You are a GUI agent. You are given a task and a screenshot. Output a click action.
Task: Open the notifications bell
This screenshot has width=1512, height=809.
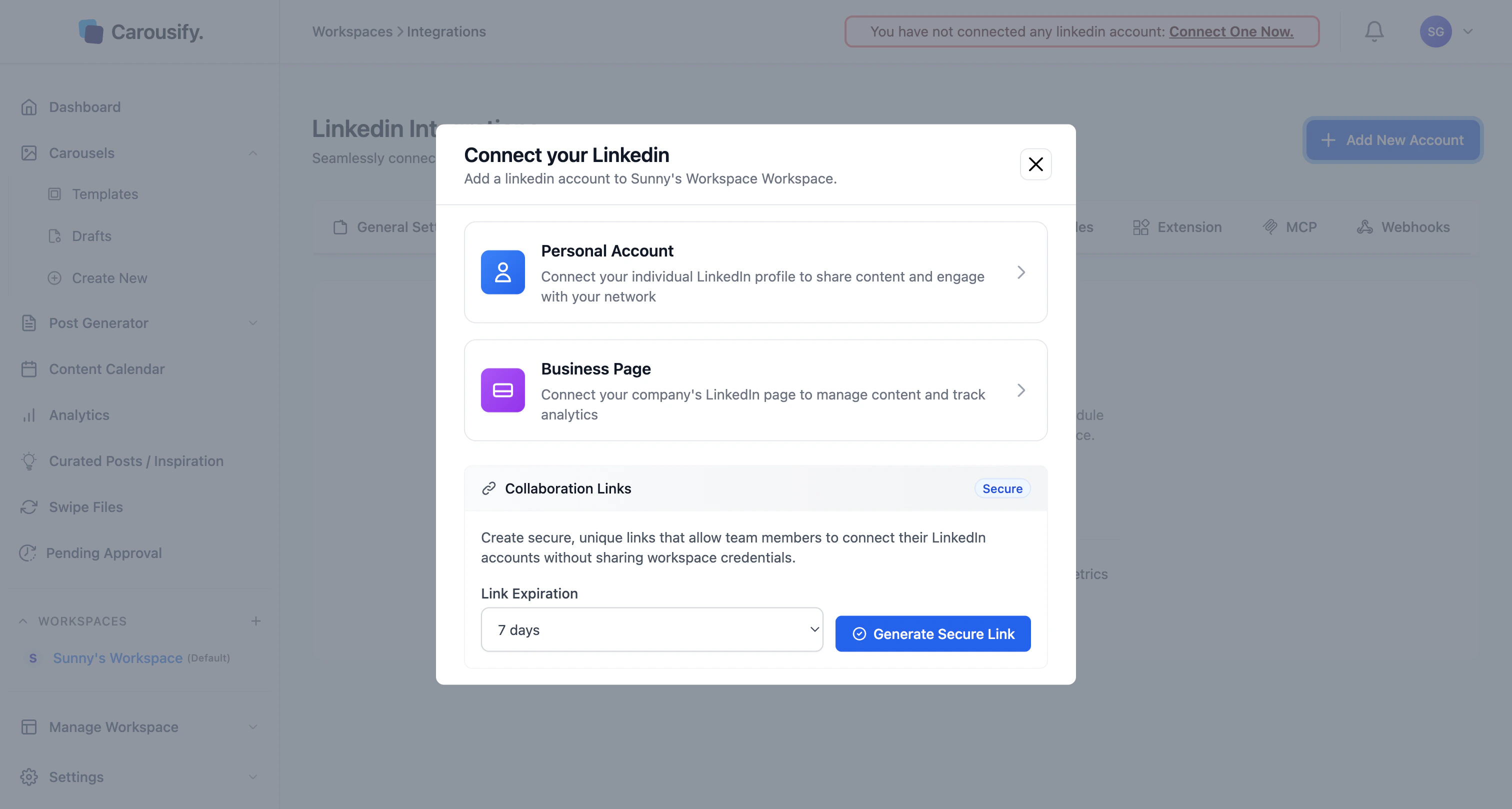coord(1373,31)
